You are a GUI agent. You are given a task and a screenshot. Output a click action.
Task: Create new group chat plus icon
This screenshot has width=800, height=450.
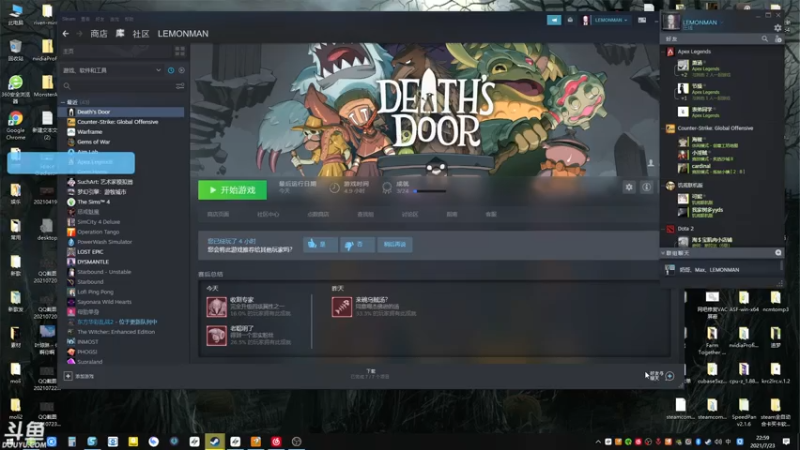click(x=778, y=253)
